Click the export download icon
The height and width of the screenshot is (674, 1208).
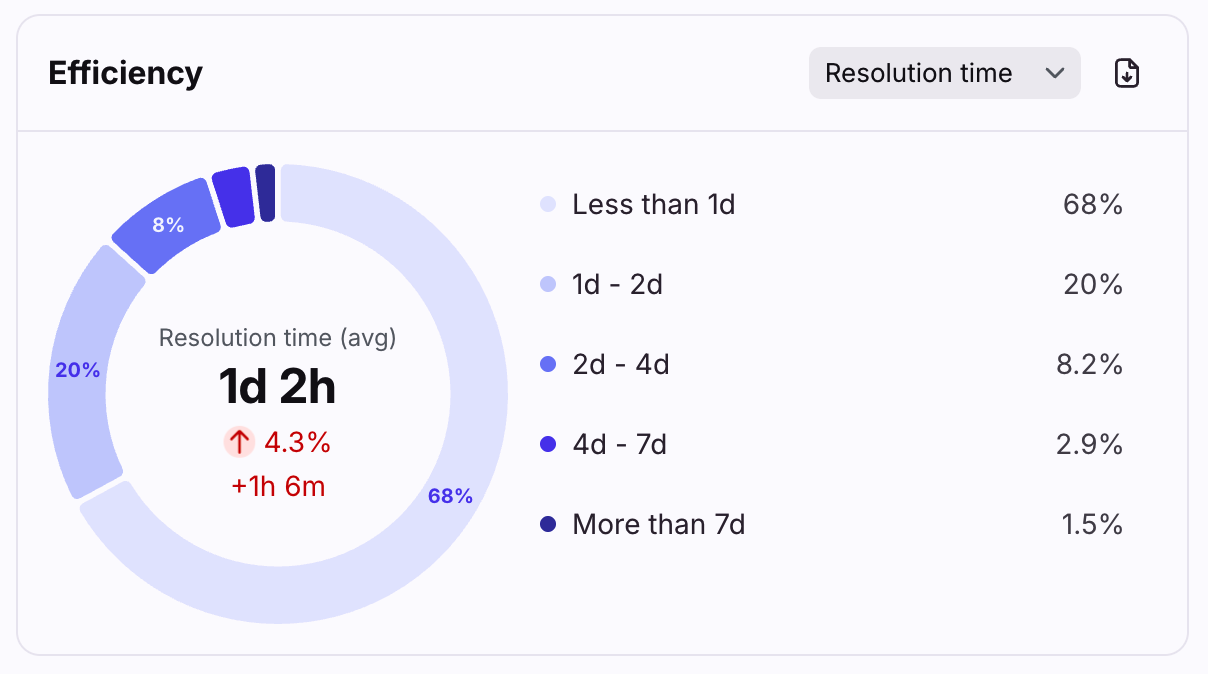pyautogui.click(x=1127, y=73)
